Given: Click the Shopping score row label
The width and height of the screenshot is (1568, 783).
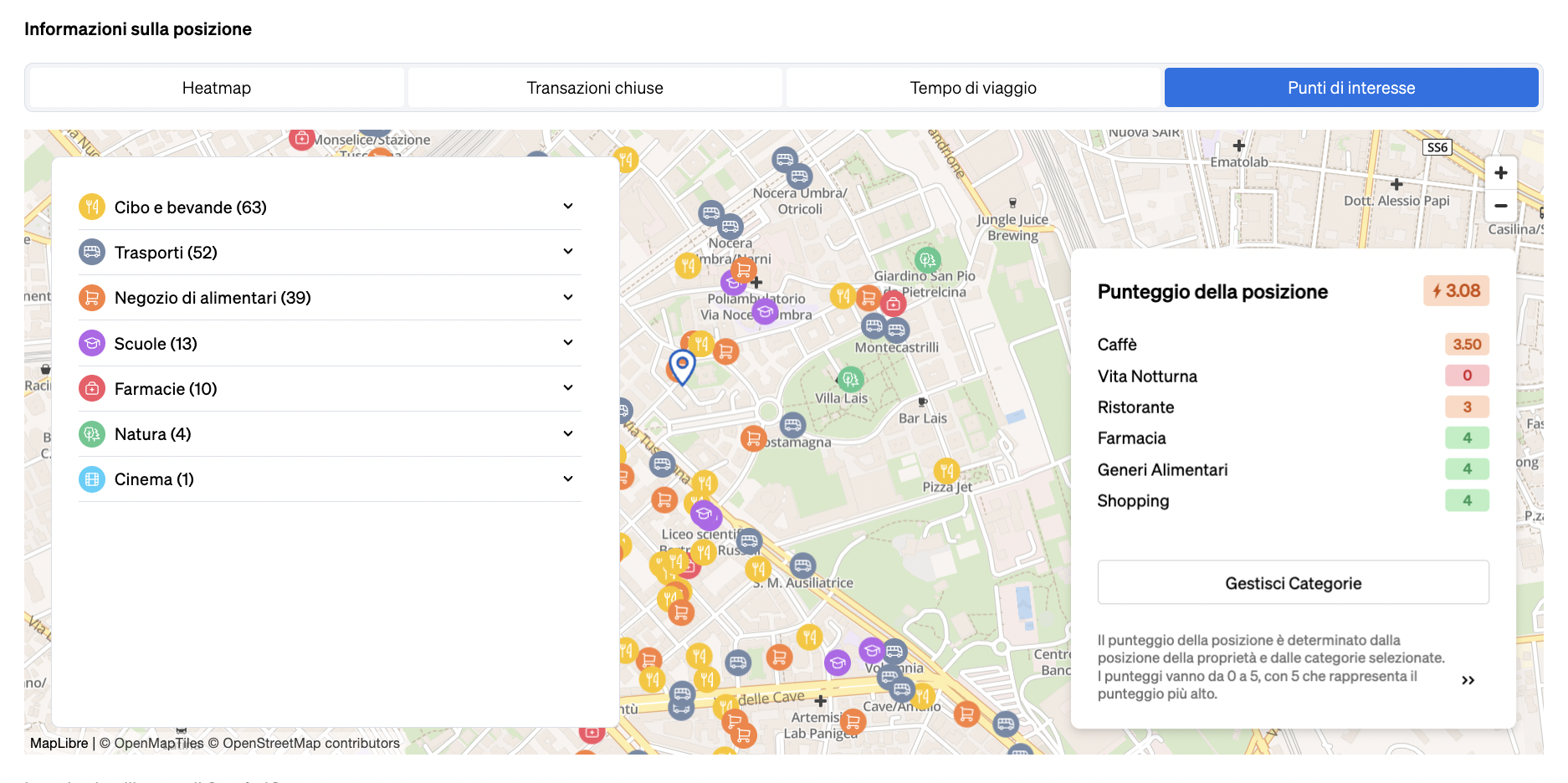Looking at the screenshot, I should 1133,500.
